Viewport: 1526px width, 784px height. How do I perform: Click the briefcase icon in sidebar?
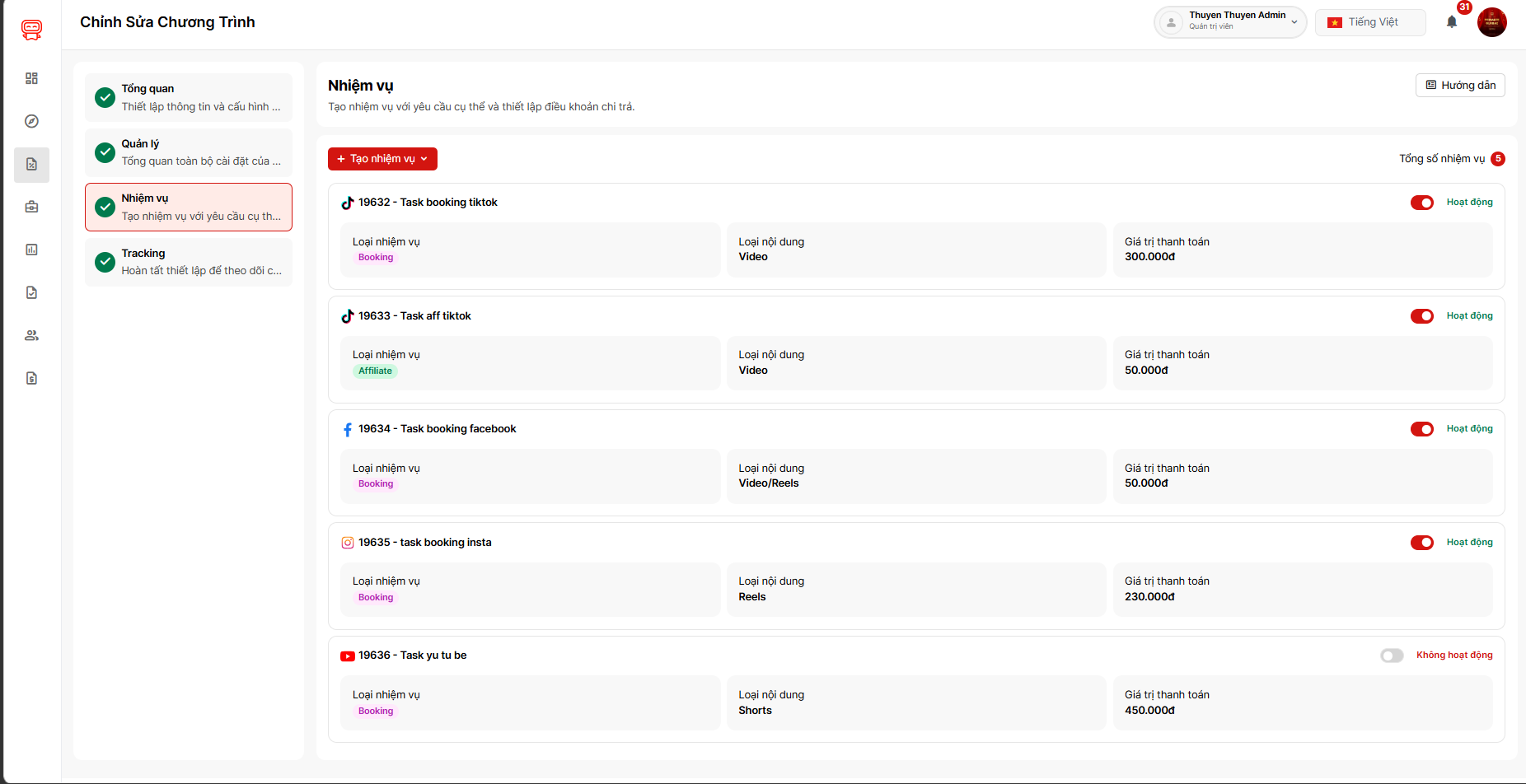point(31,207)
